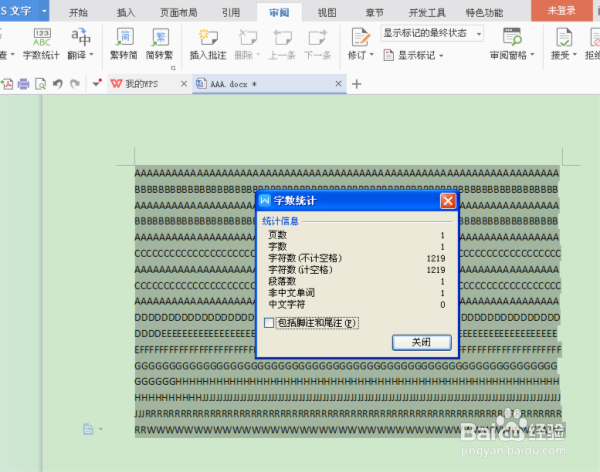The height and width of the screenshot is (472, 600).
Task: Expand the 翻译 dropdown arrow
Action: pos(91,55)
